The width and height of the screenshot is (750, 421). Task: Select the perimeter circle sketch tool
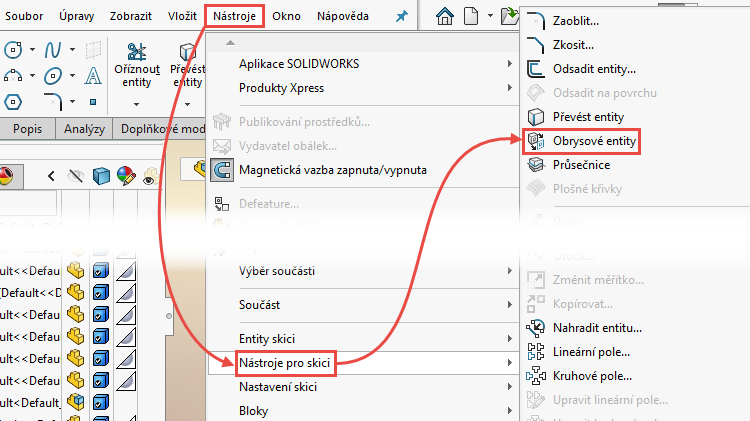(13, 49)
